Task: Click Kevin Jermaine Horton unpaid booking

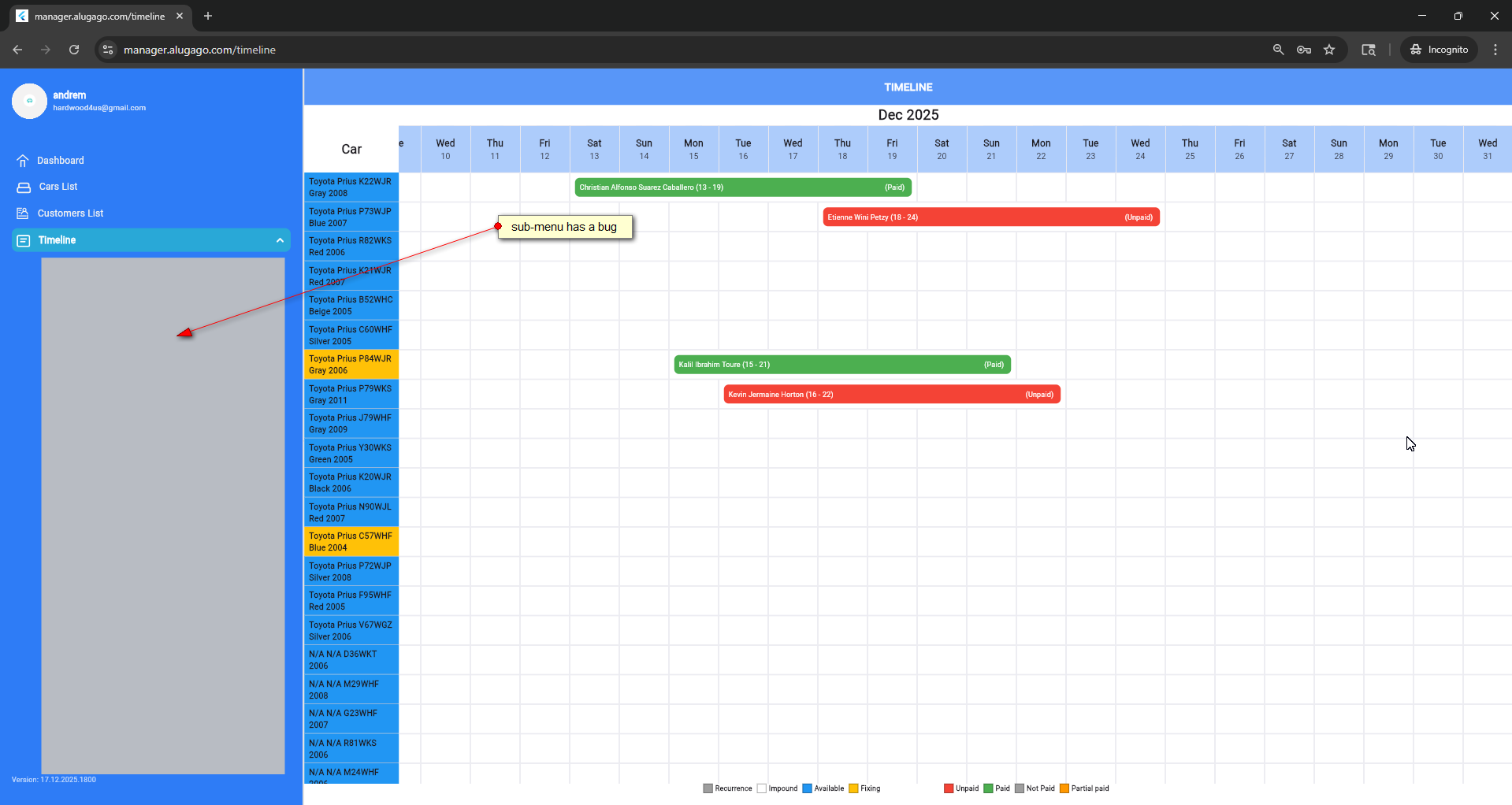Action: pyautogui.click(x=891, y=395)
